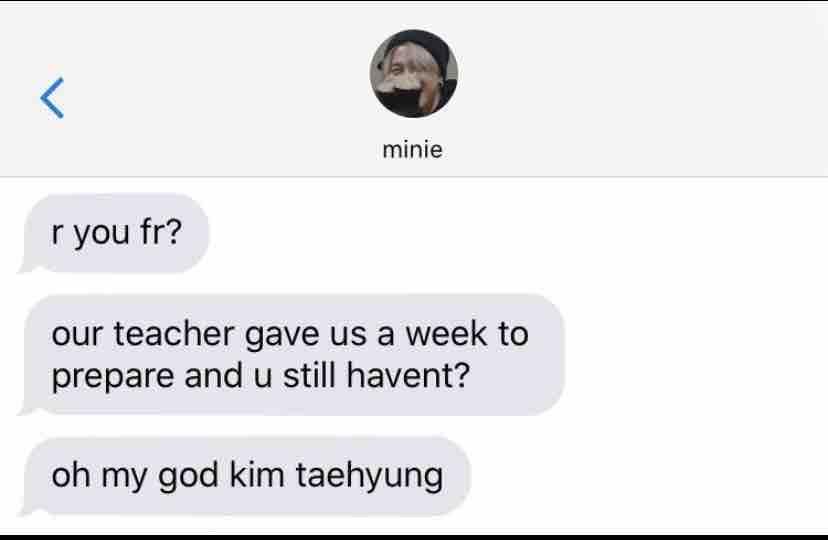Go back using the blue chevron arrow
Viewport: 828px width, 540px height.
52,98
